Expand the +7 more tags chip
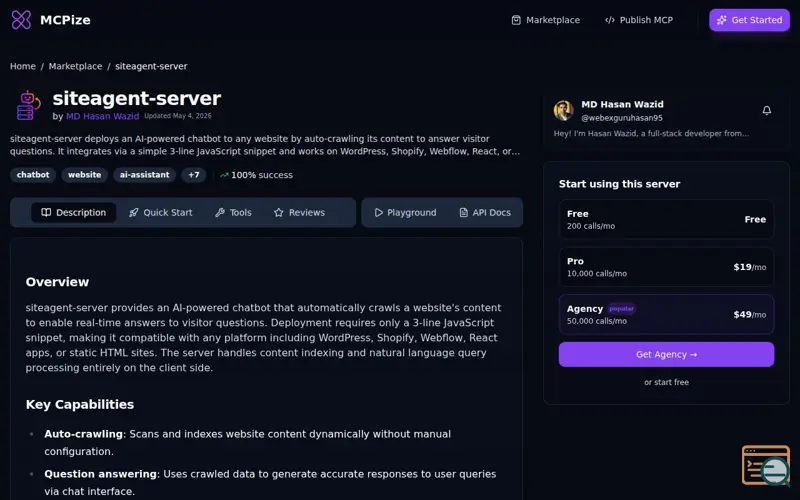 click(194, 175)
